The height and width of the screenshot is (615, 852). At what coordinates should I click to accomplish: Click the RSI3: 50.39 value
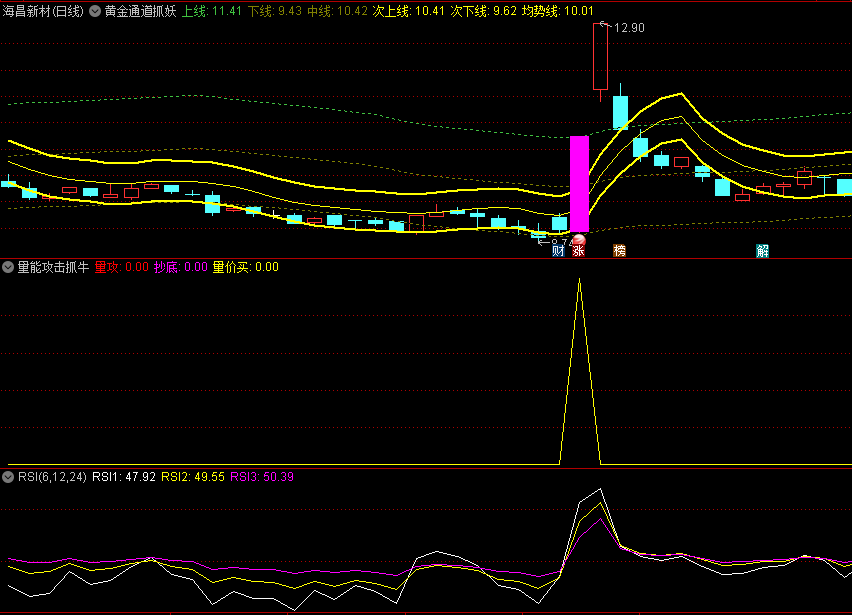(262, 477)
